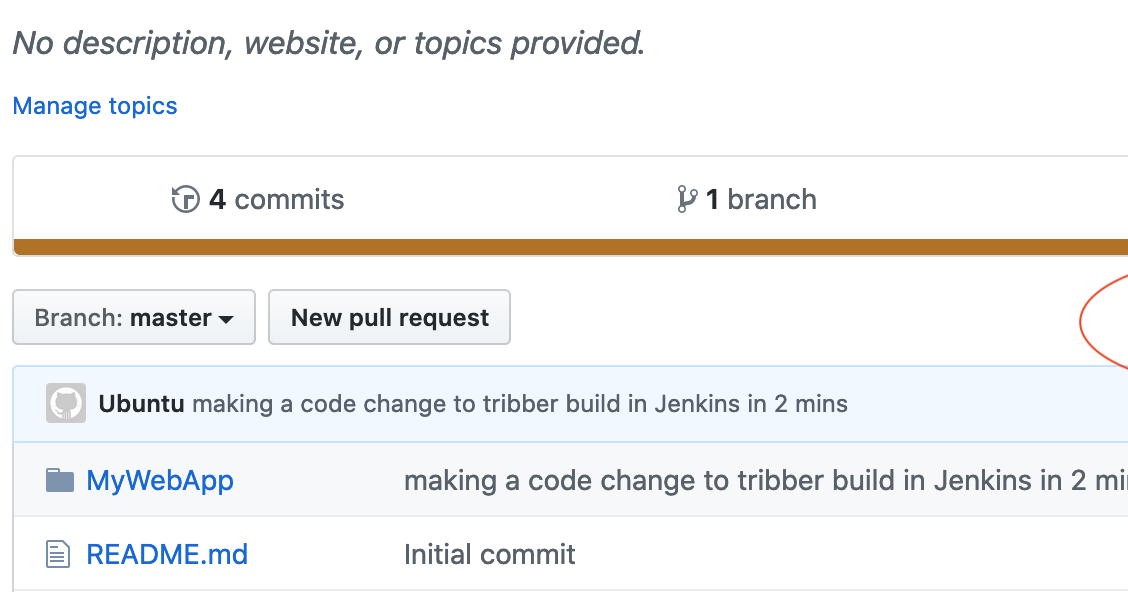Click the circled area right of New pull request
1128x592 pixels.
click(x=1110, y=322)
